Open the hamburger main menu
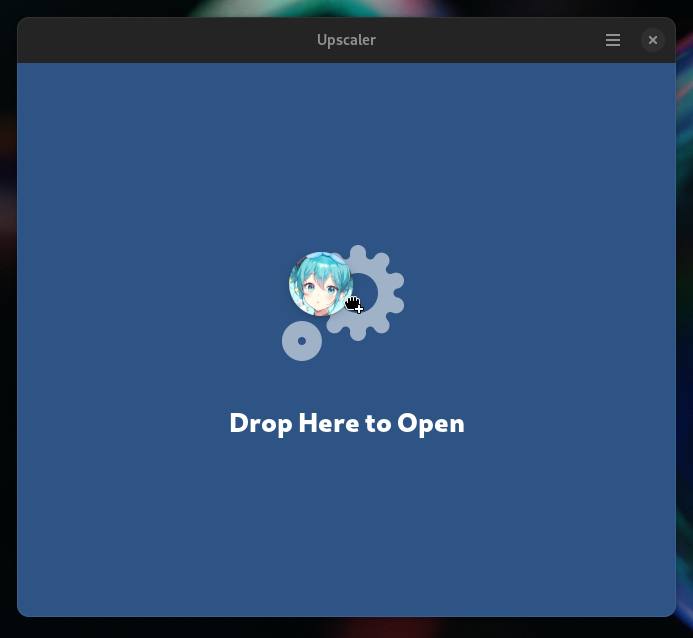The width and height of the screenshot is (693, 638). click(613, 40)
